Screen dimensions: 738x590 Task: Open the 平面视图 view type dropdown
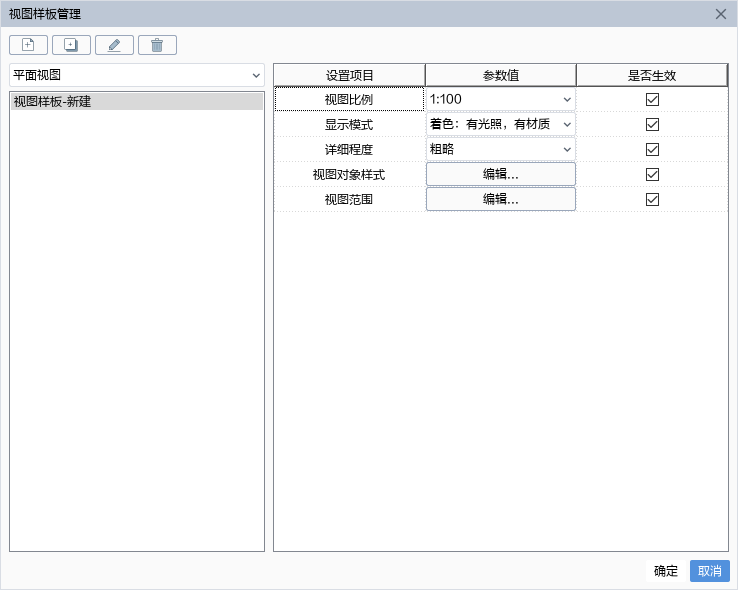[x=137, y=75]
